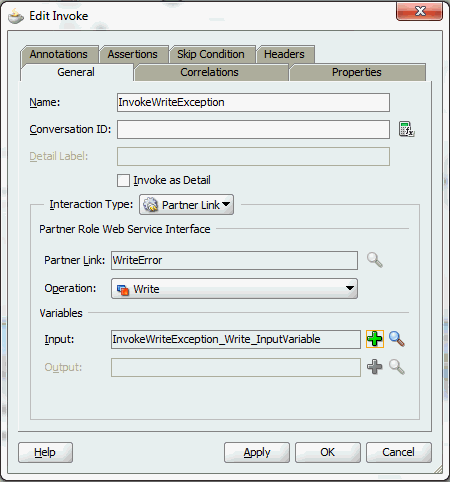Switch to the Annotations tab
Viewport: 450px width, 482px height.
coord(59,54)
